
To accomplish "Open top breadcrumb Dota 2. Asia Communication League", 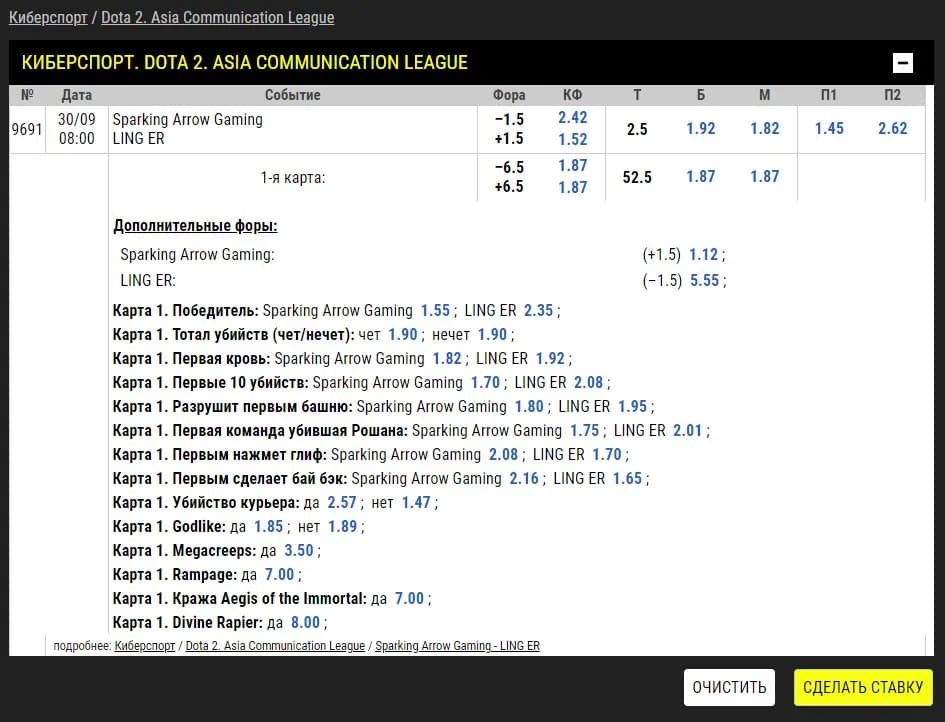I will pyautogui.click(x=218, y=17).
